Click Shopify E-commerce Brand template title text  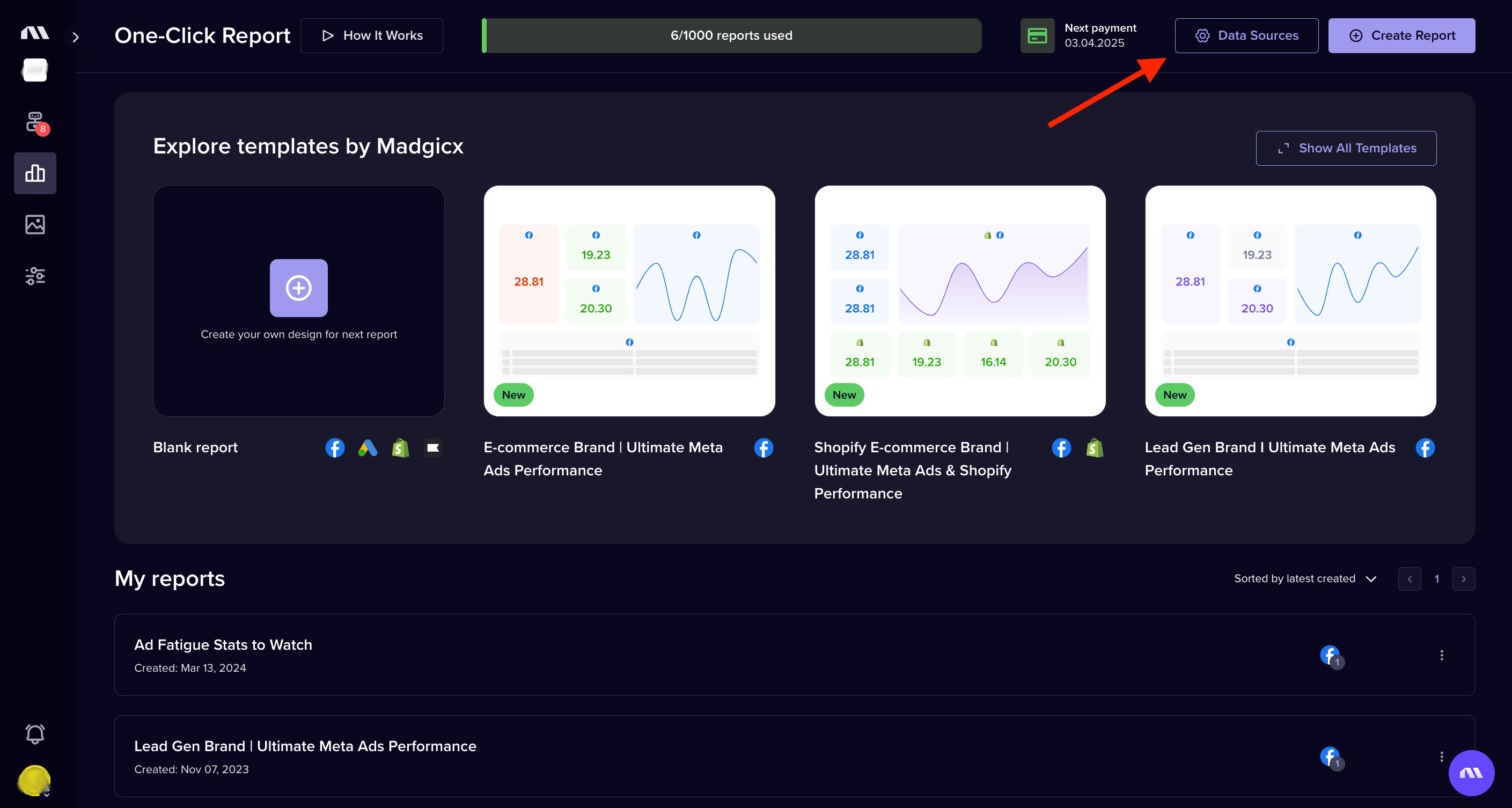913,471
